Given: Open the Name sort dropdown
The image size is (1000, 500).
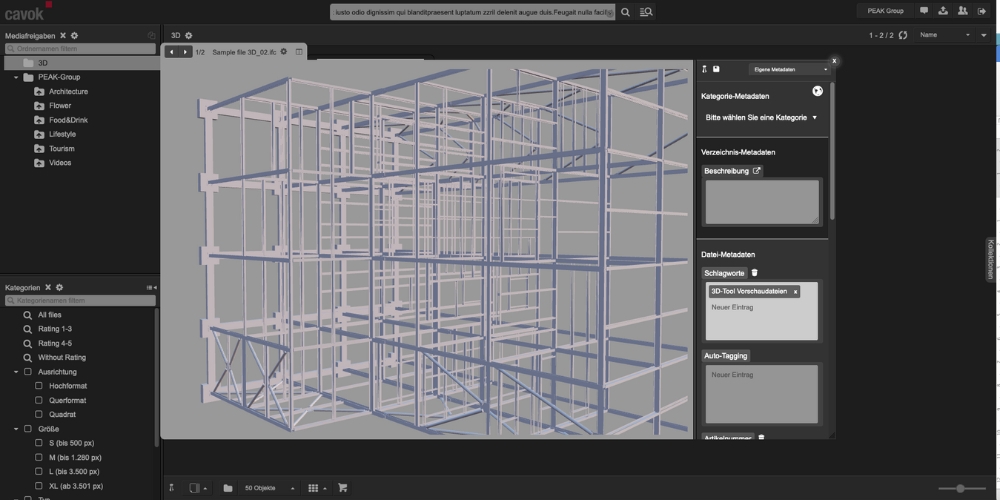Looking at the screenshot, I should tap(945, 35).
